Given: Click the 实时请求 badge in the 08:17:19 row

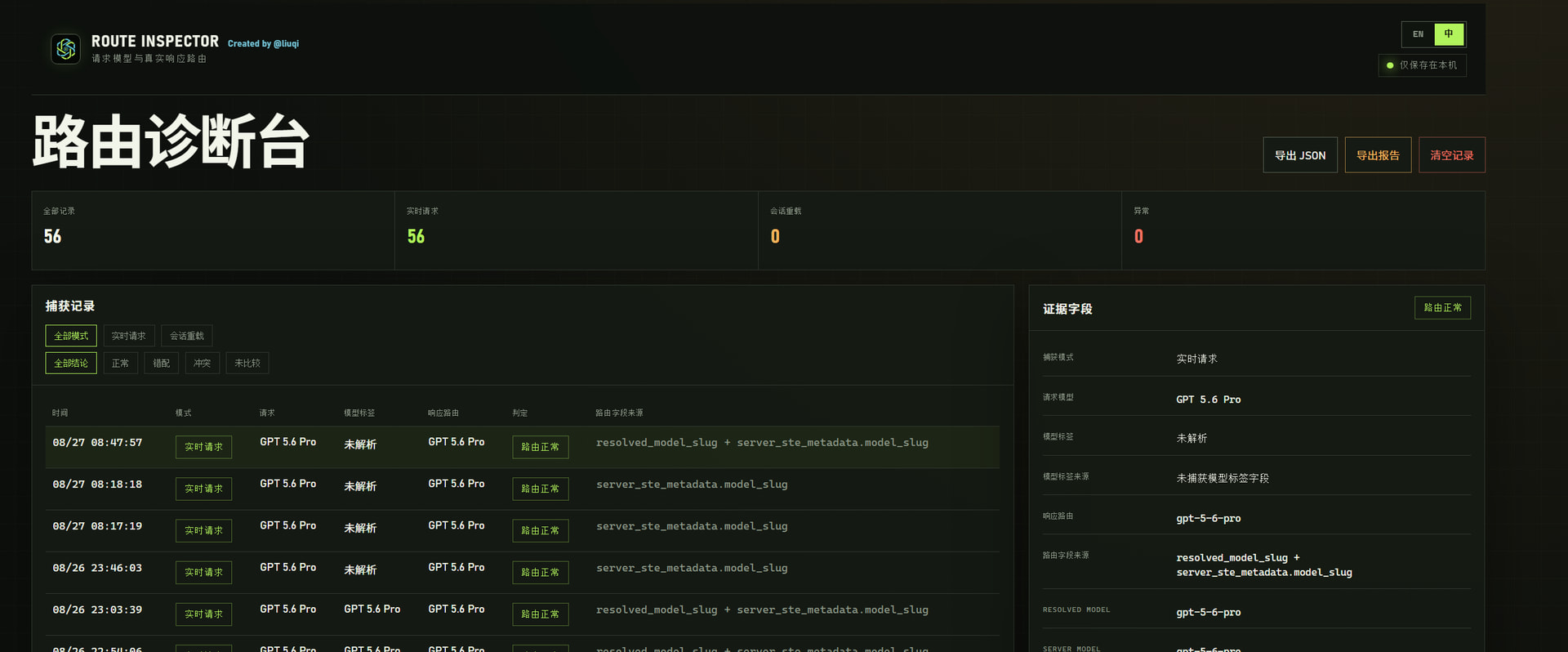Looking at the screenshot, I should [203, 530].
